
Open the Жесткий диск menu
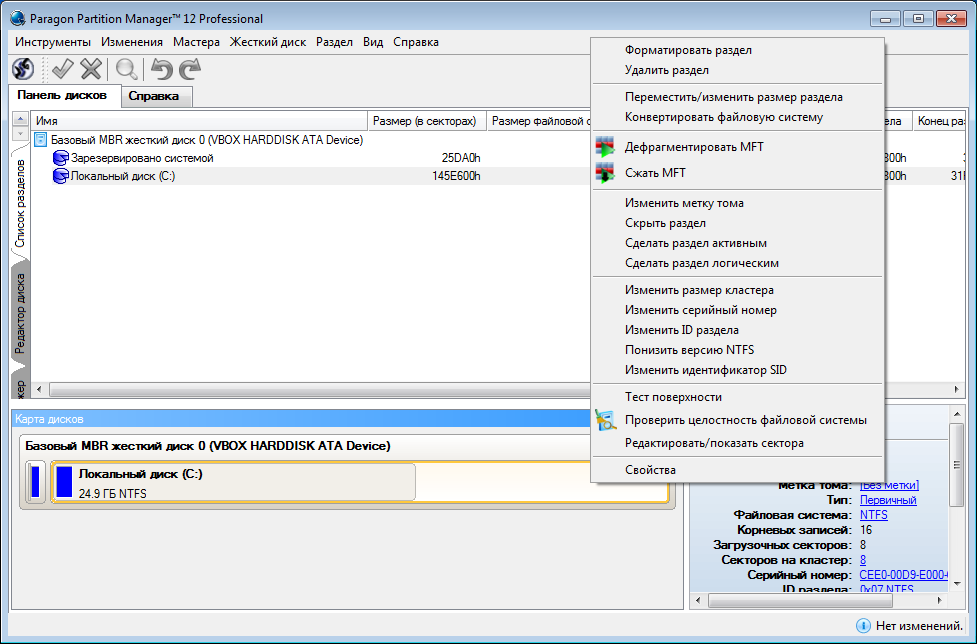(267, 42)
